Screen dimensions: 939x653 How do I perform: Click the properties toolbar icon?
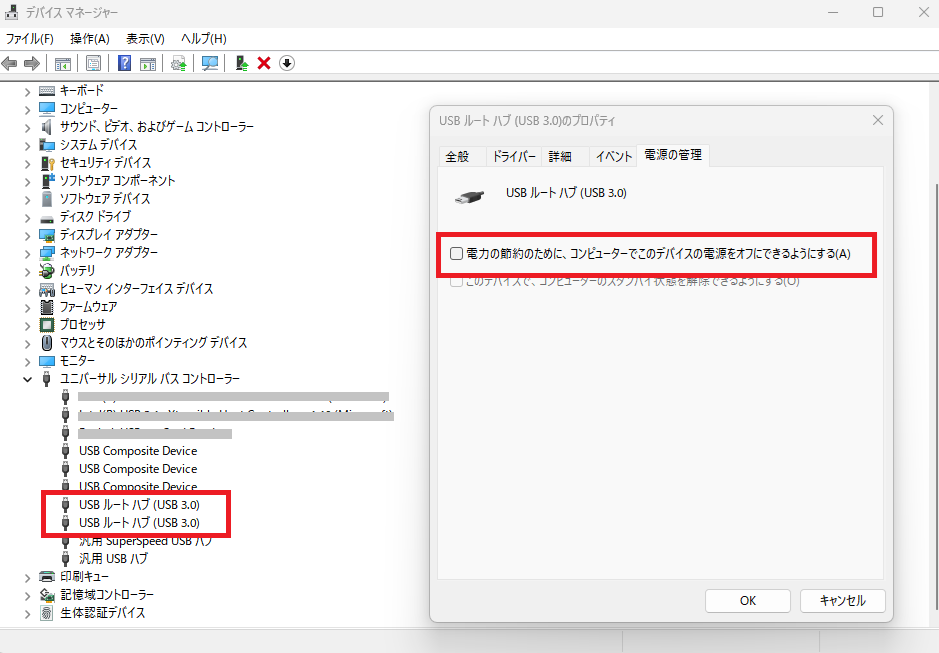coord(93,63)
